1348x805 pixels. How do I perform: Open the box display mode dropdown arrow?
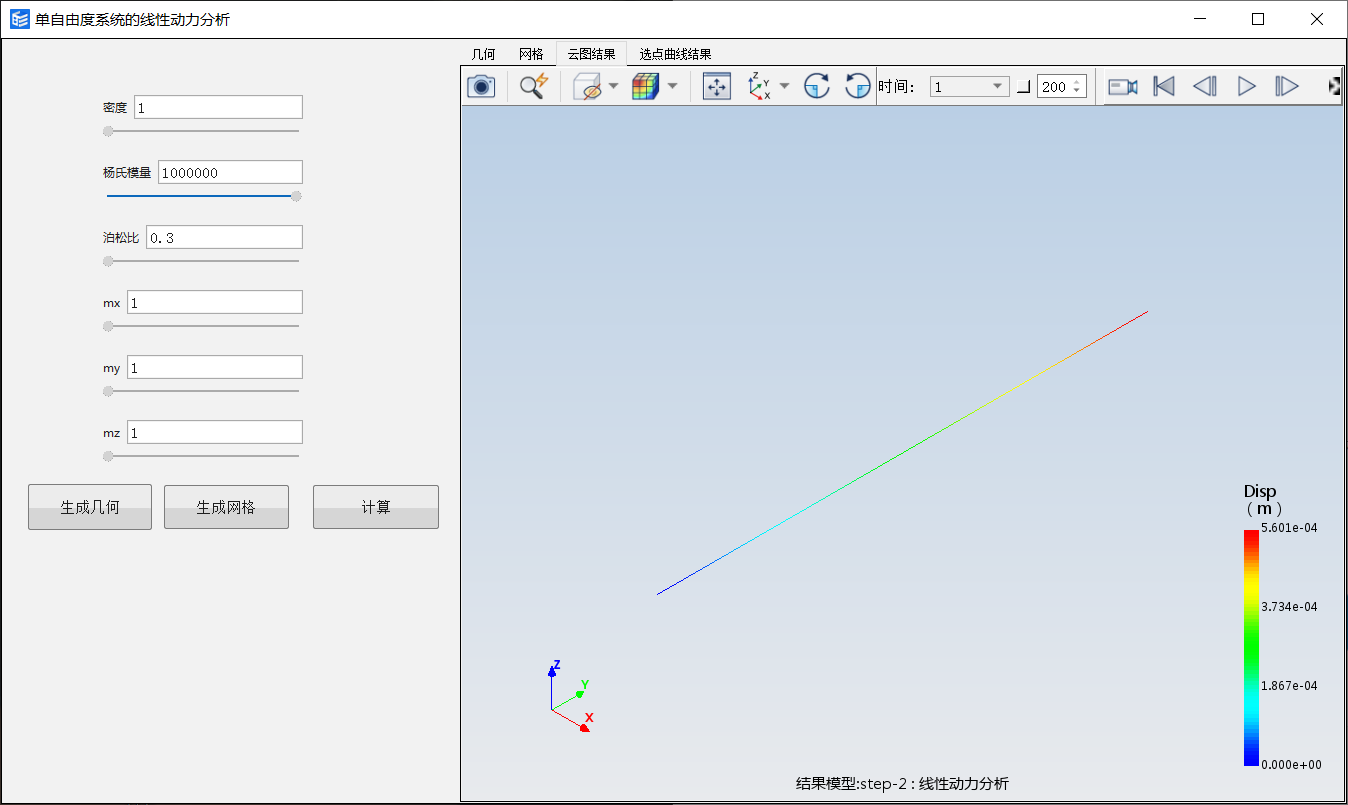click(x=613, y=87)
